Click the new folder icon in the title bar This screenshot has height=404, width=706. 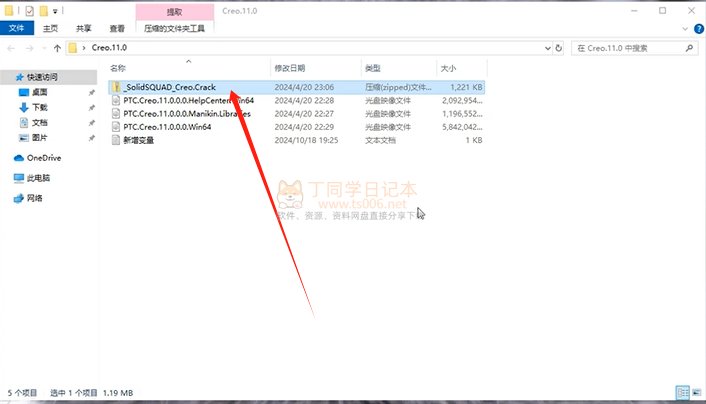click(x=44, y=11)
